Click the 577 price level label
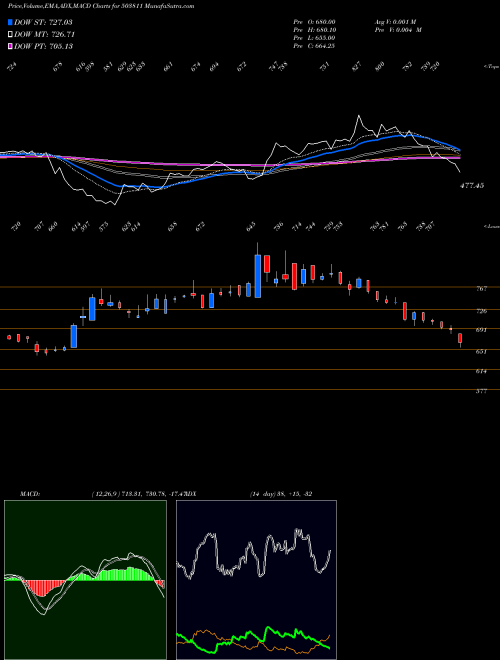Image resolution: width=500 pixels, height=660 pixels. tap(481, 391)
